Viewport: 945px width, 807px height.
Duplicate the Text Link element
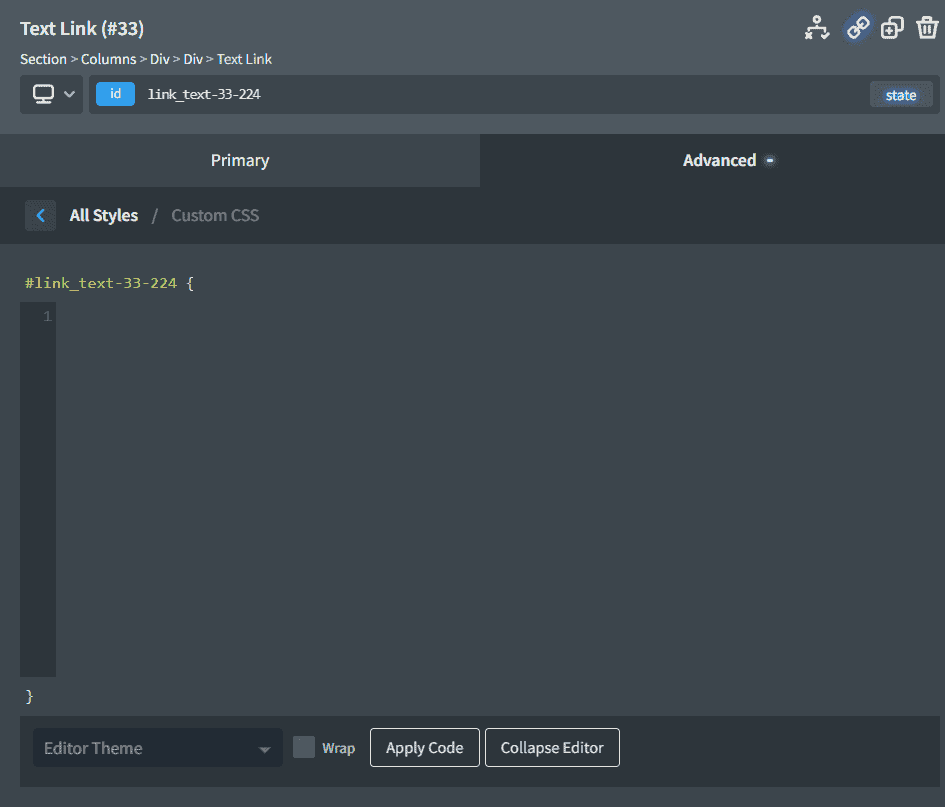(892, 28)
